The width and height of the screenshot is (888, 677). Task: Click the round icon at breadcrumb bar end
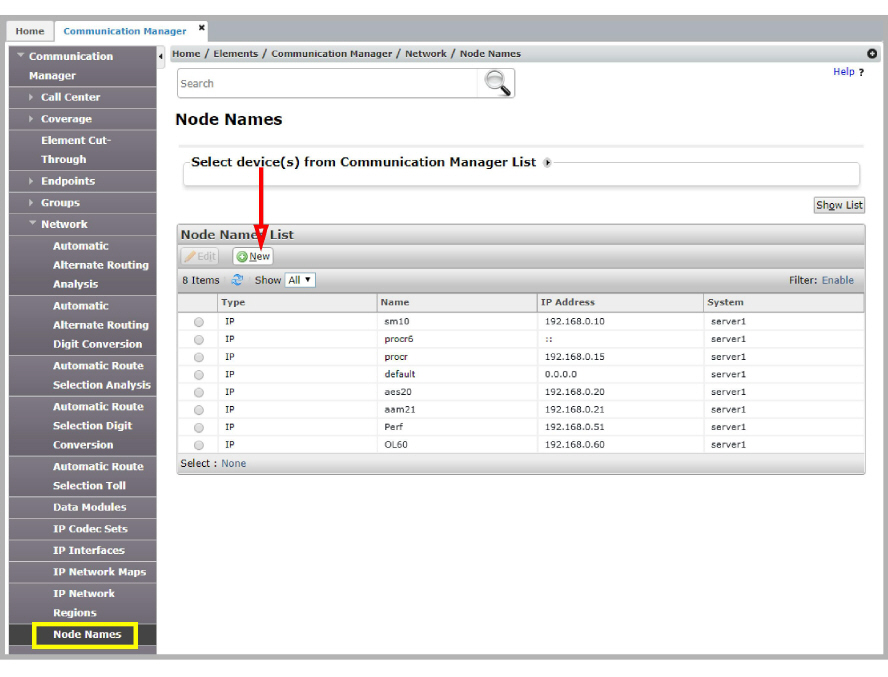point(872,53)
